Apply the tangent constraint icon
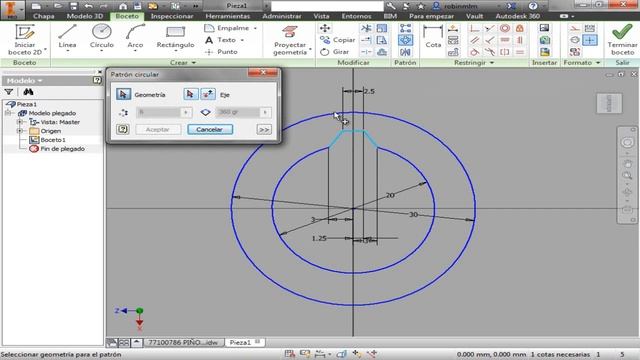 (x=474, y=52)
